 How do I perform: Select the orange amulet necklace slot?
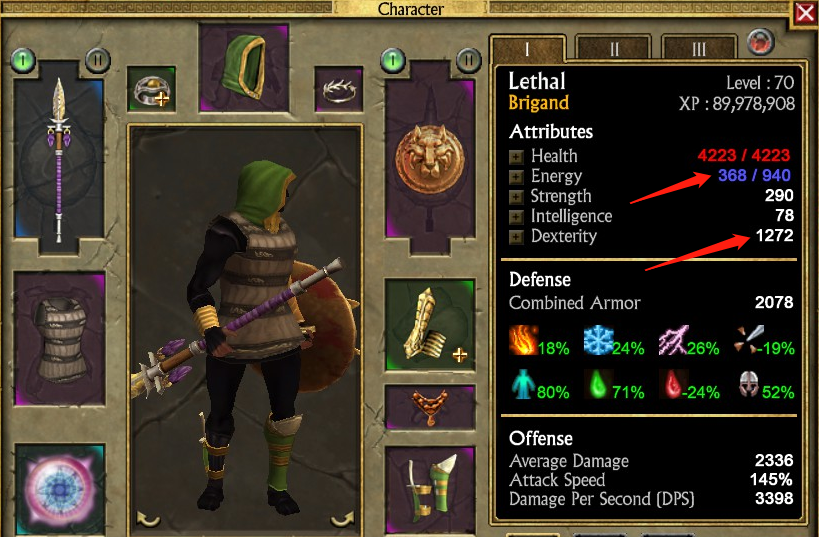tap(430, 407)
